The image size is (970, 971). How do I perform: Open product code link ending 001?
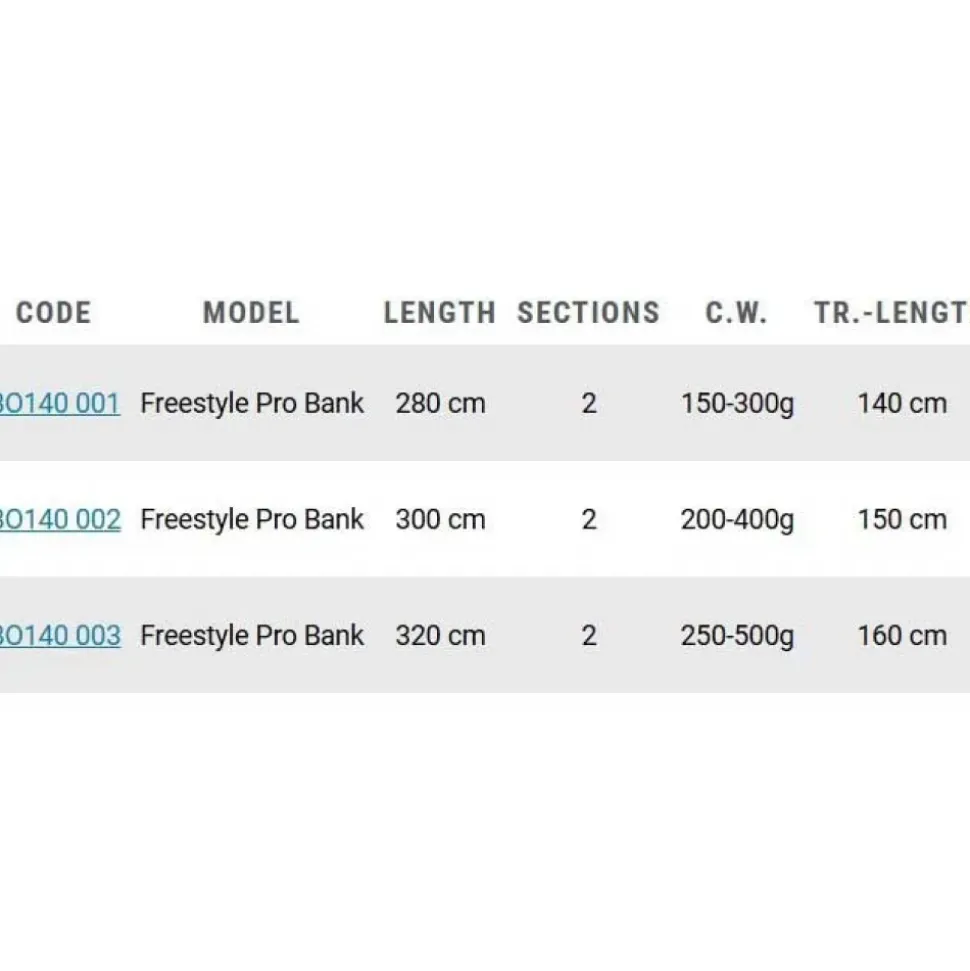pos(60,404)
